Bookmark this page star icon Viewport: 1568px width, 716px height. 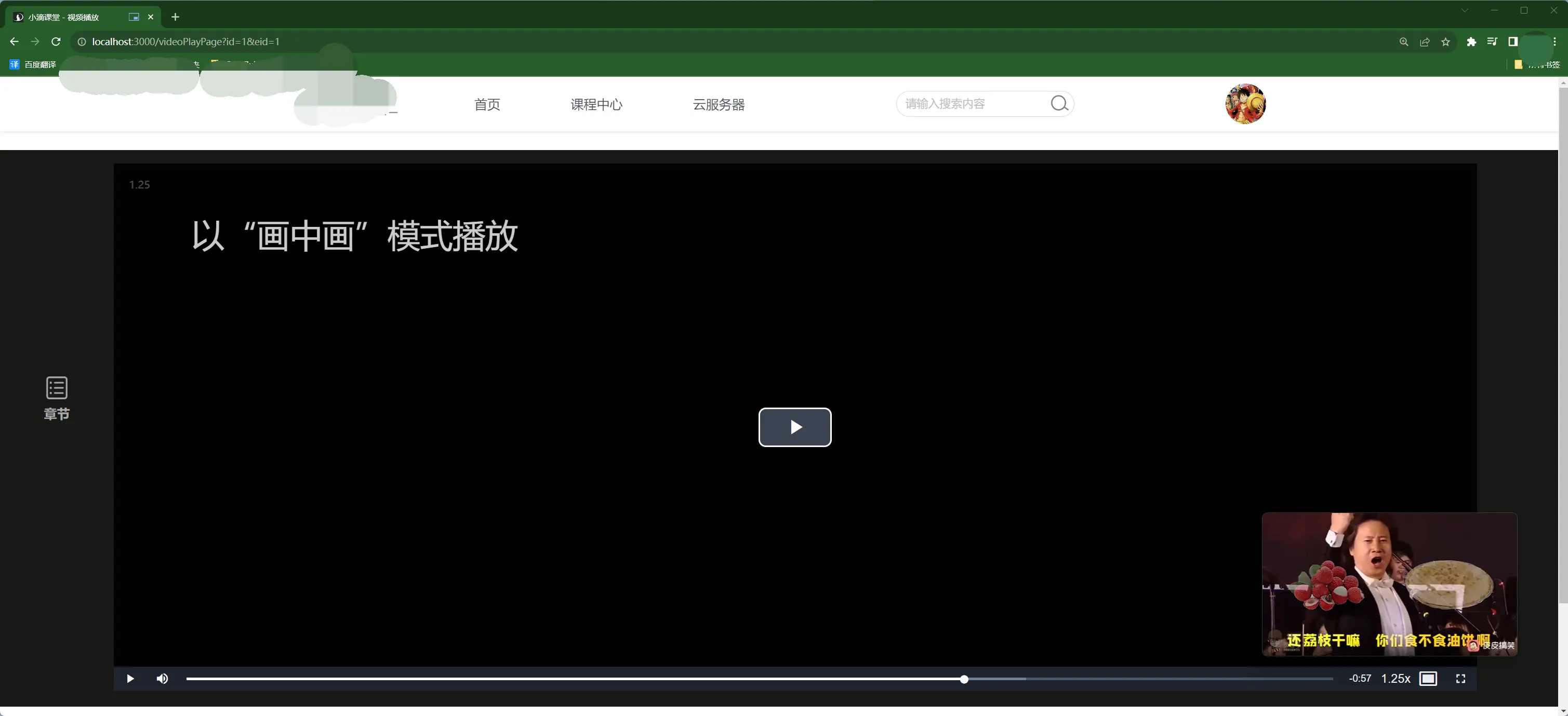(x=1446, y=42)
